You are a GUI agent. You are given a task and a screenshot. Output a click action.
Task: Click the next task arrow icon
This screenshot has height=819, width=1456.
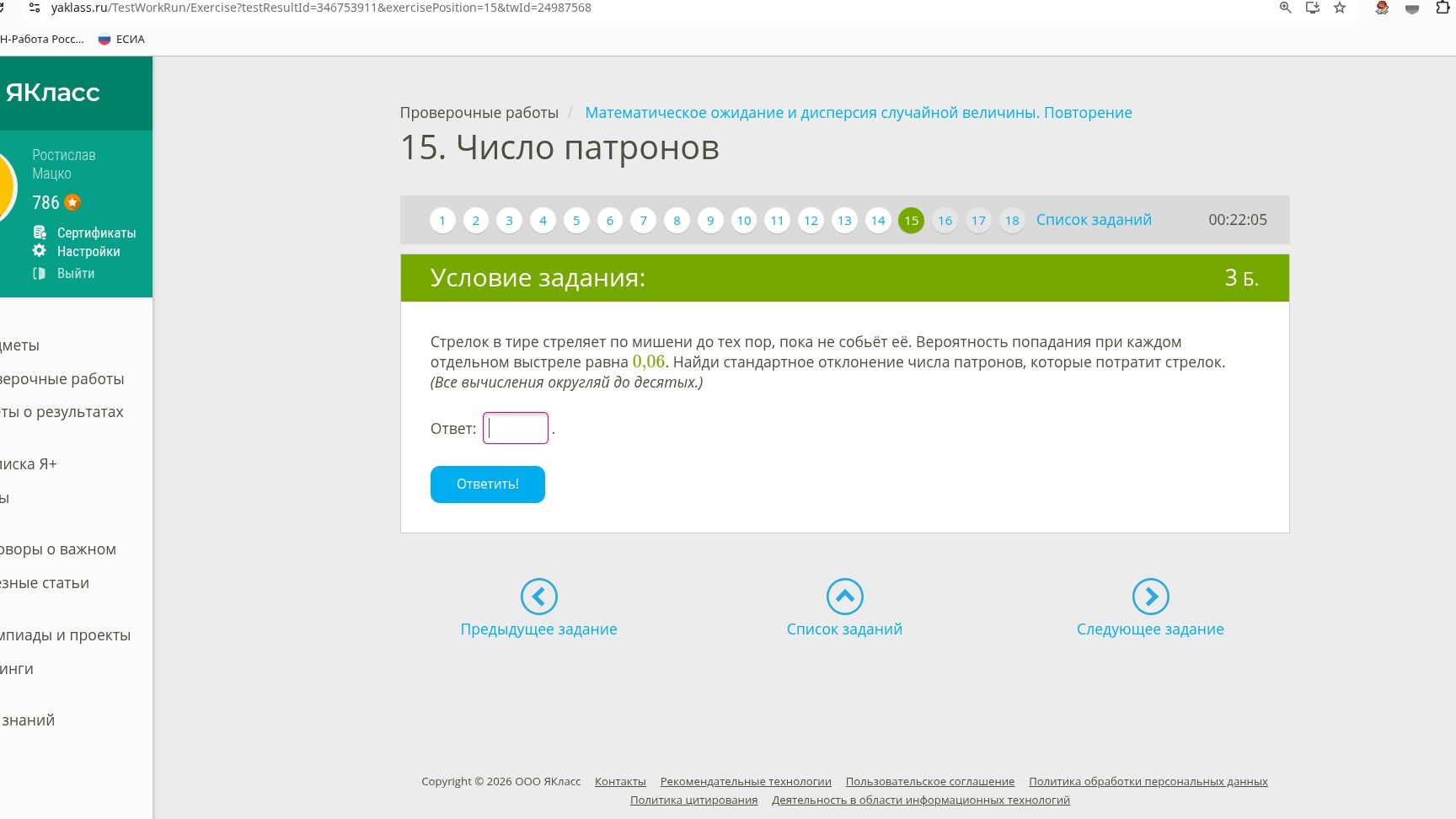click(1150, 597)
